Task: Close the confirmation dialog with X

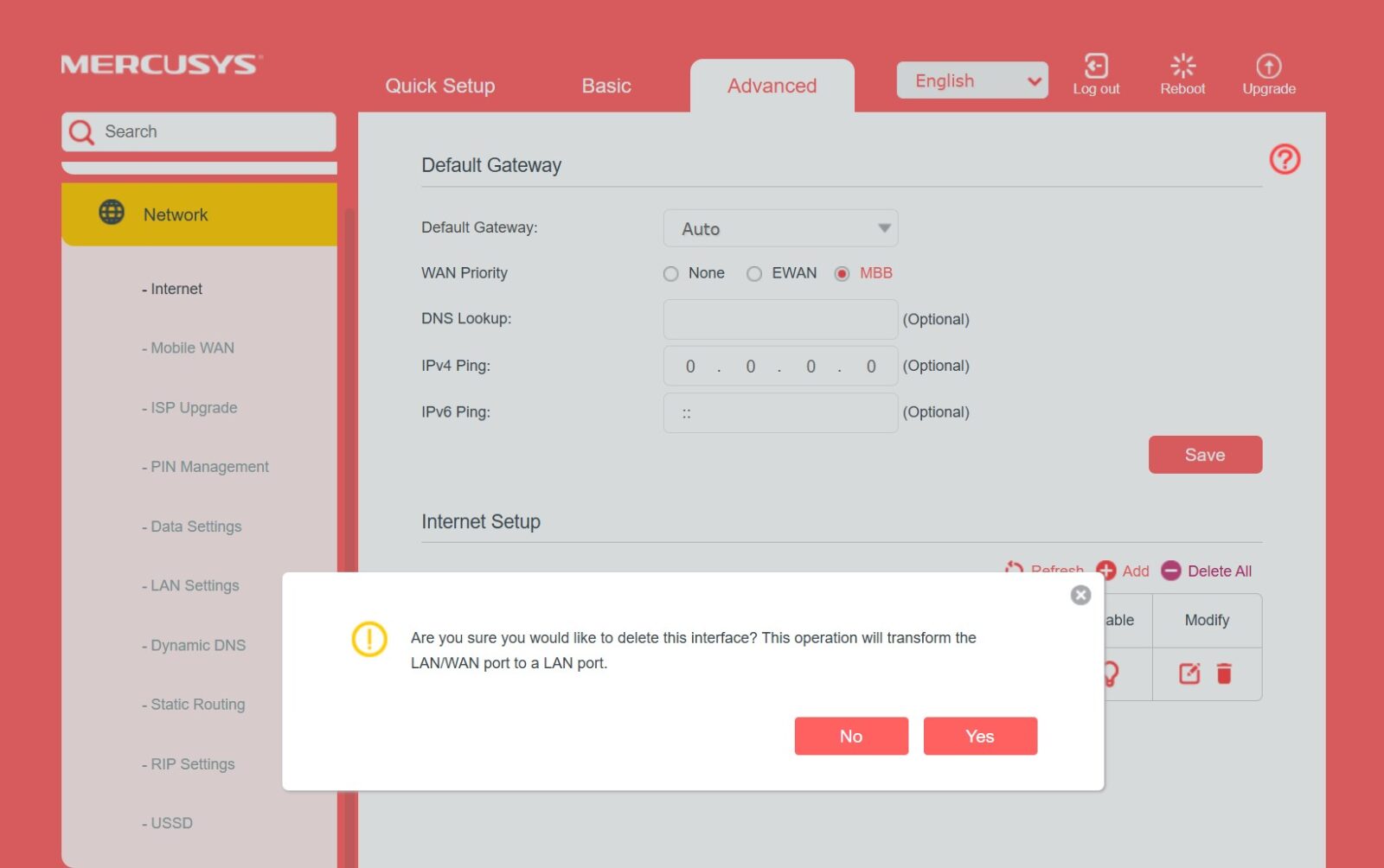Action: pyautogui.click(x=1080, y=595)
